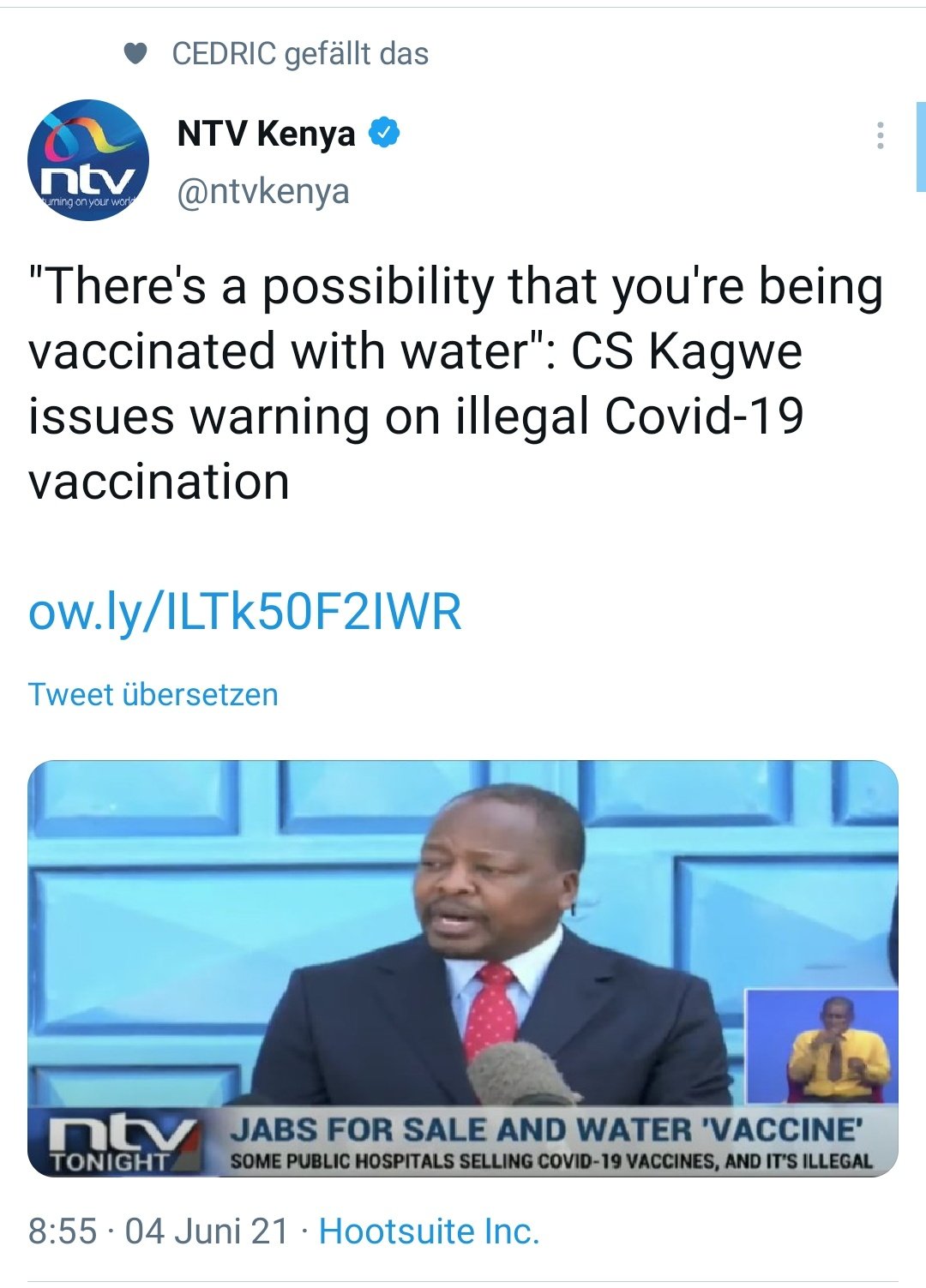Open the CS Kagwe video thumbnail

(463, 968)
